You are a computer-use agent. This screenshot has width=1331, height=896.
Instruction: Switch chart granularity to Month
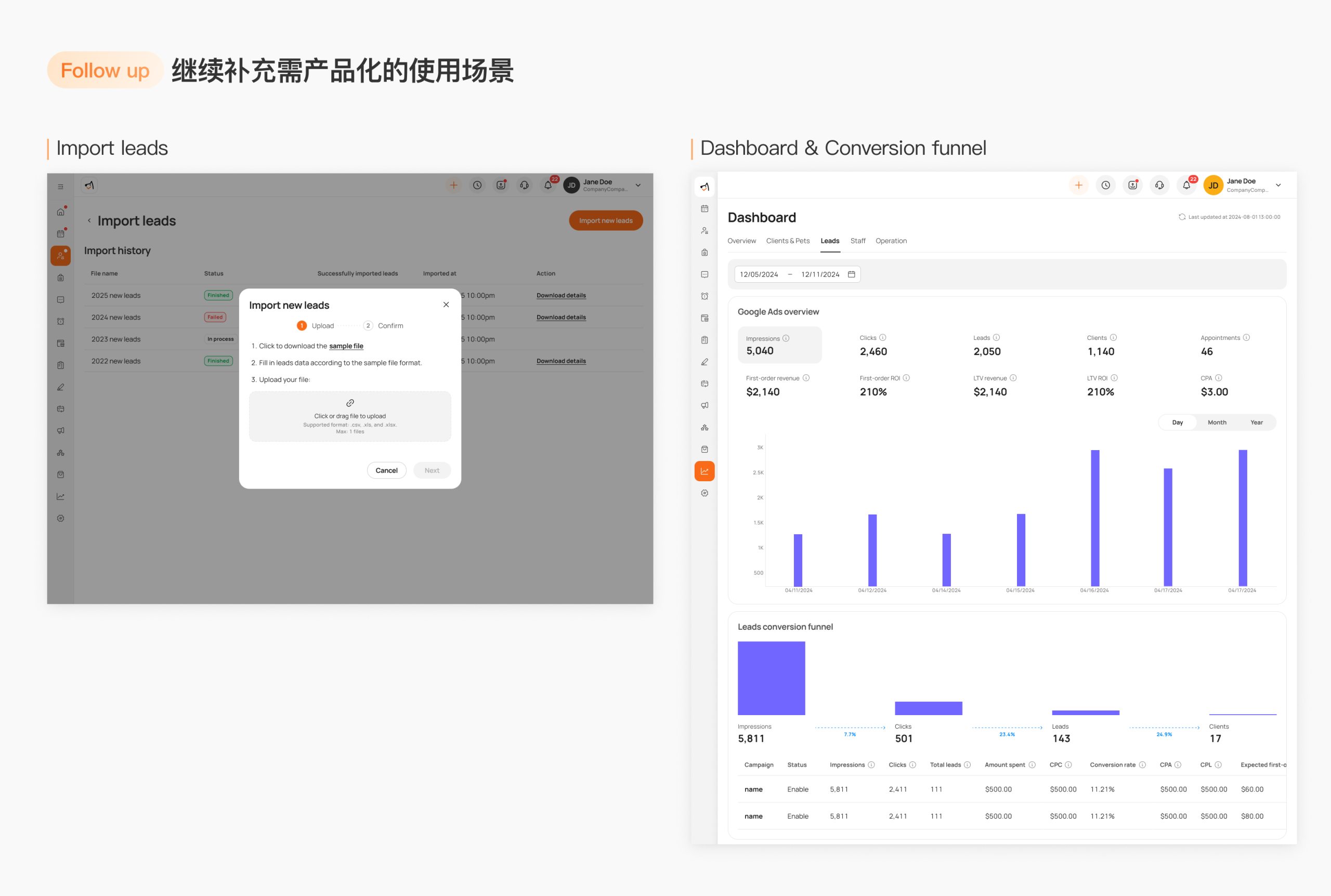pyautogui.click(x=1217, y=423)
